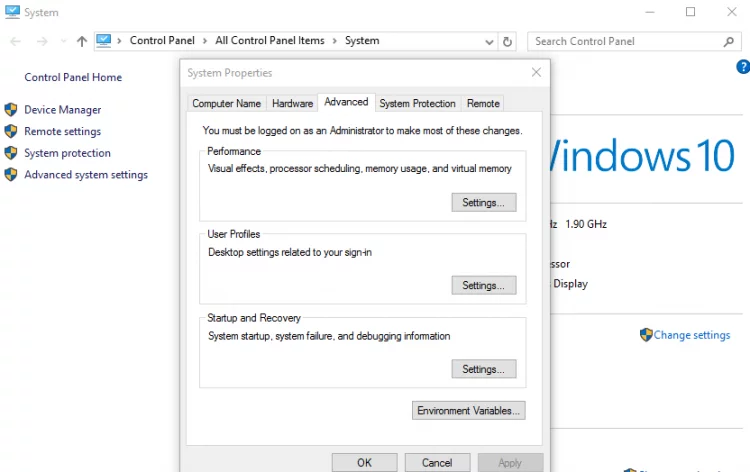
Task: Click the Back navigation arrow
Action: coord(15,42)
